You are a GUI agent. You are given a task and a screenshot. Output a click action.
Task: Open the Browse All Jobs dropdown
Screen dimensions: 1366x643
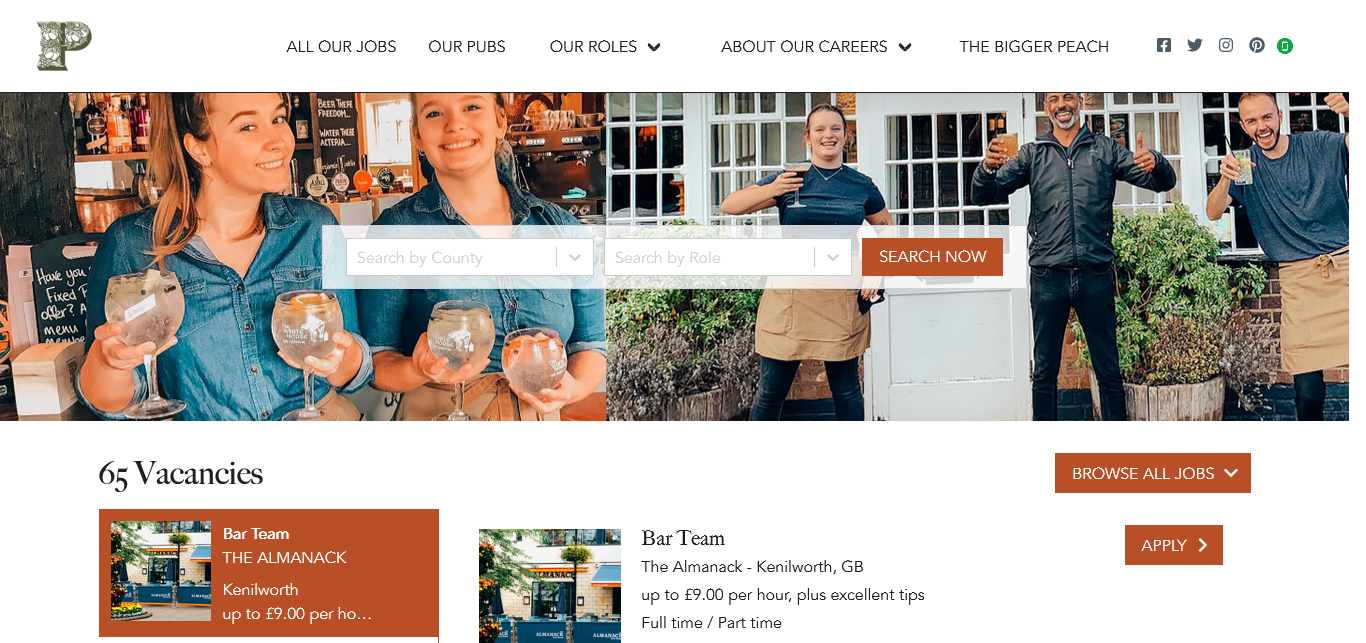(x=1153, y=473)
